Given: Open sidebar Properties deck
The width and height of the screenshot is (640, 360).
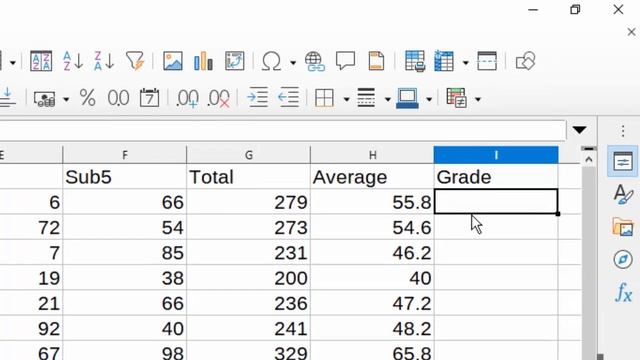Looking at the screenshot, I should (623, 162).
